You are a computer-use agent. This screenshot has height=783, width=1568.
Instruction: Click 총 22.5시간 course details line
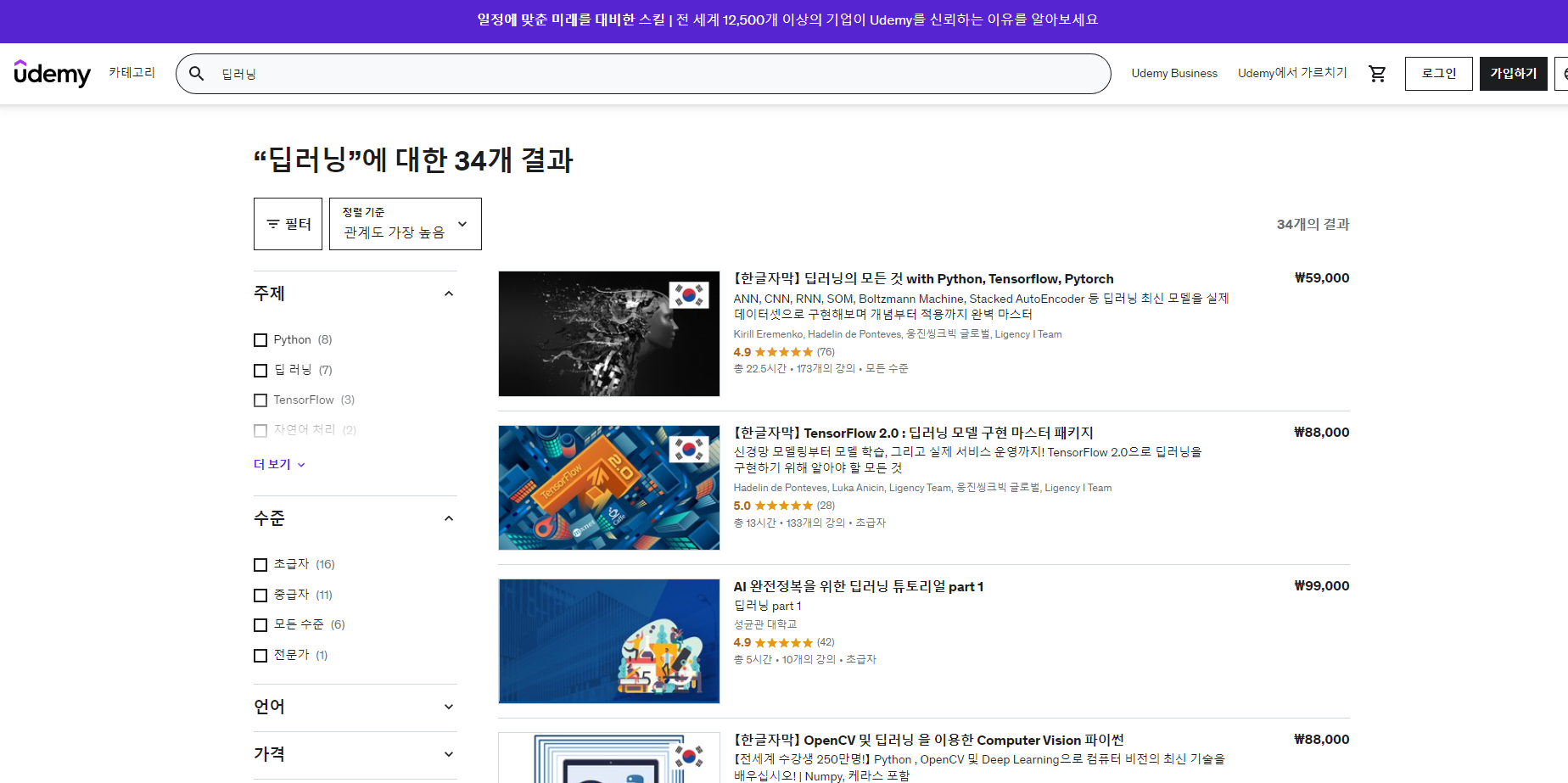coord(820,369)
